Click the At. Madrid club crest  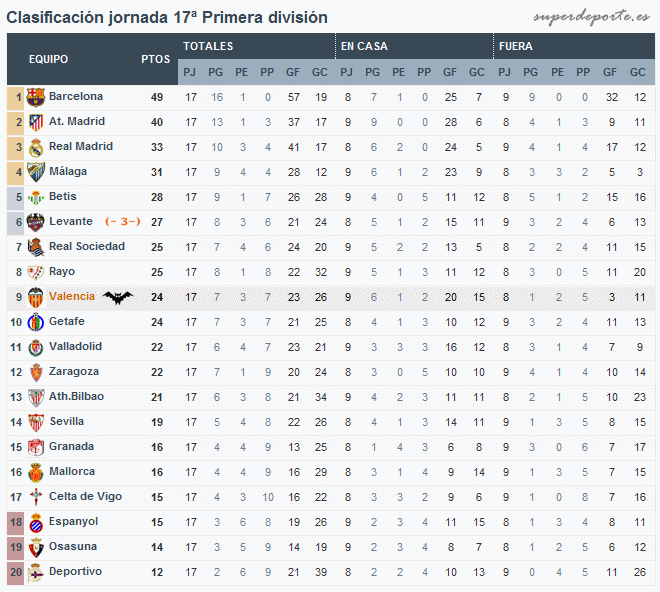coord(36,123)
